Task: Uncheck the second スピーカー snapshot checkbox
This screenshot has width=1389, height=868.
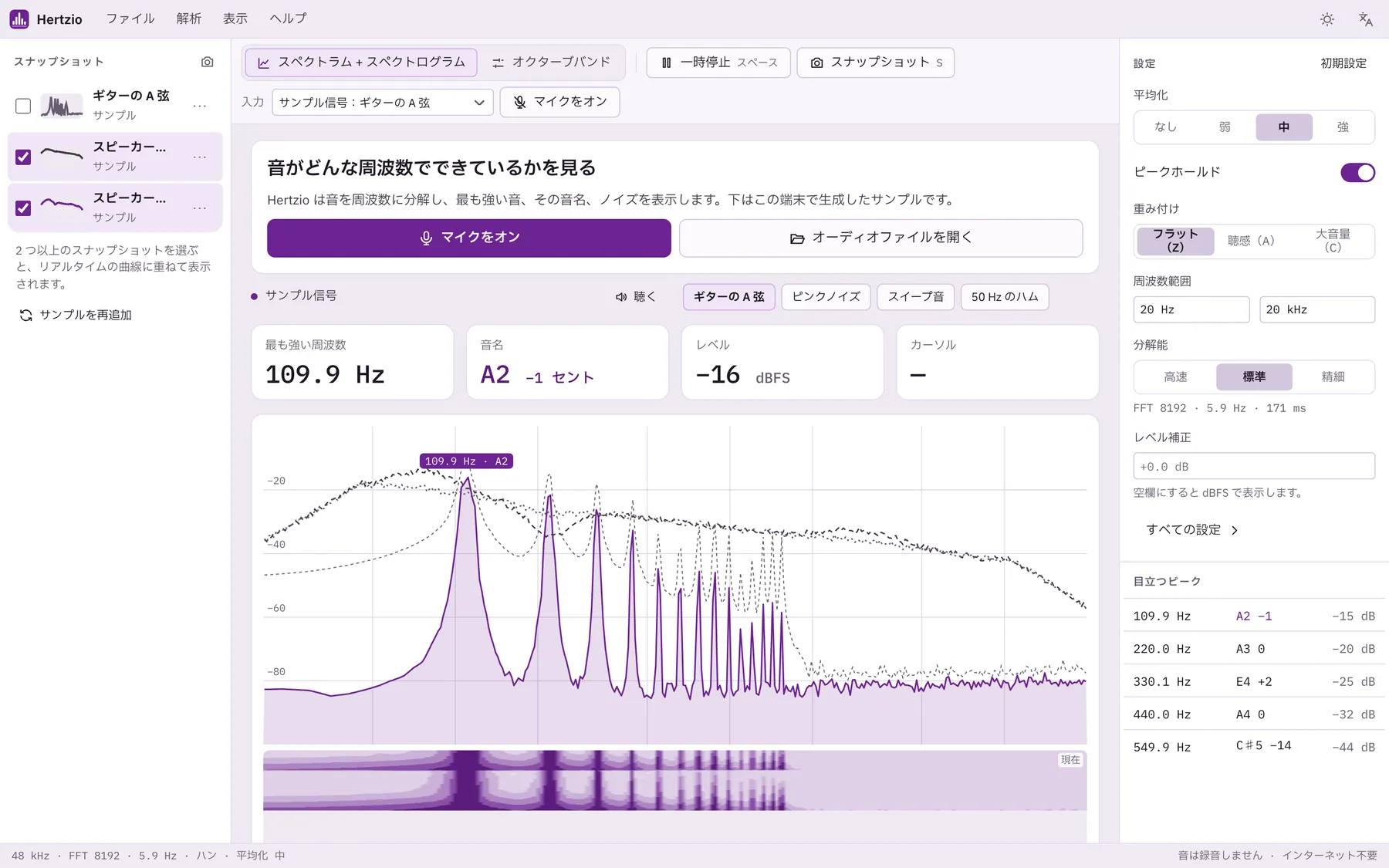Action: point(23,208)
